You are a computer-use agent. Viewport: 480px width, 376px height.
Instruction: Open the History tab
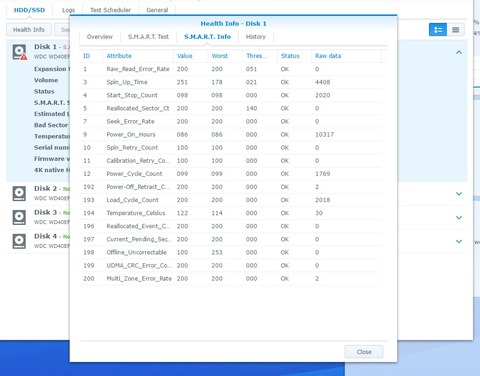[256, 37]
